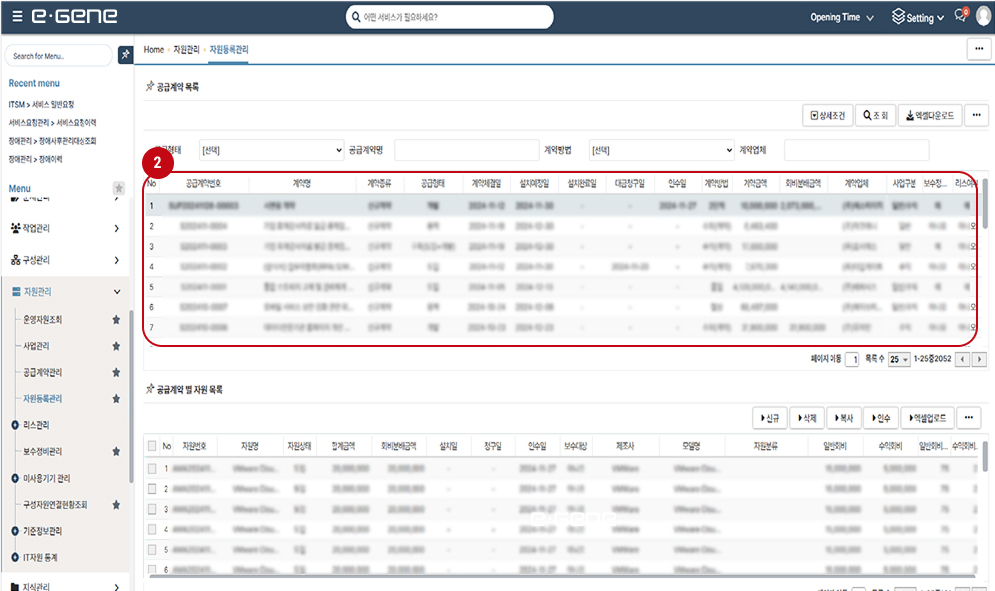Open the 계약방법 dropdown
Viewport: 995px width, 591px height.
coord(661,150)
